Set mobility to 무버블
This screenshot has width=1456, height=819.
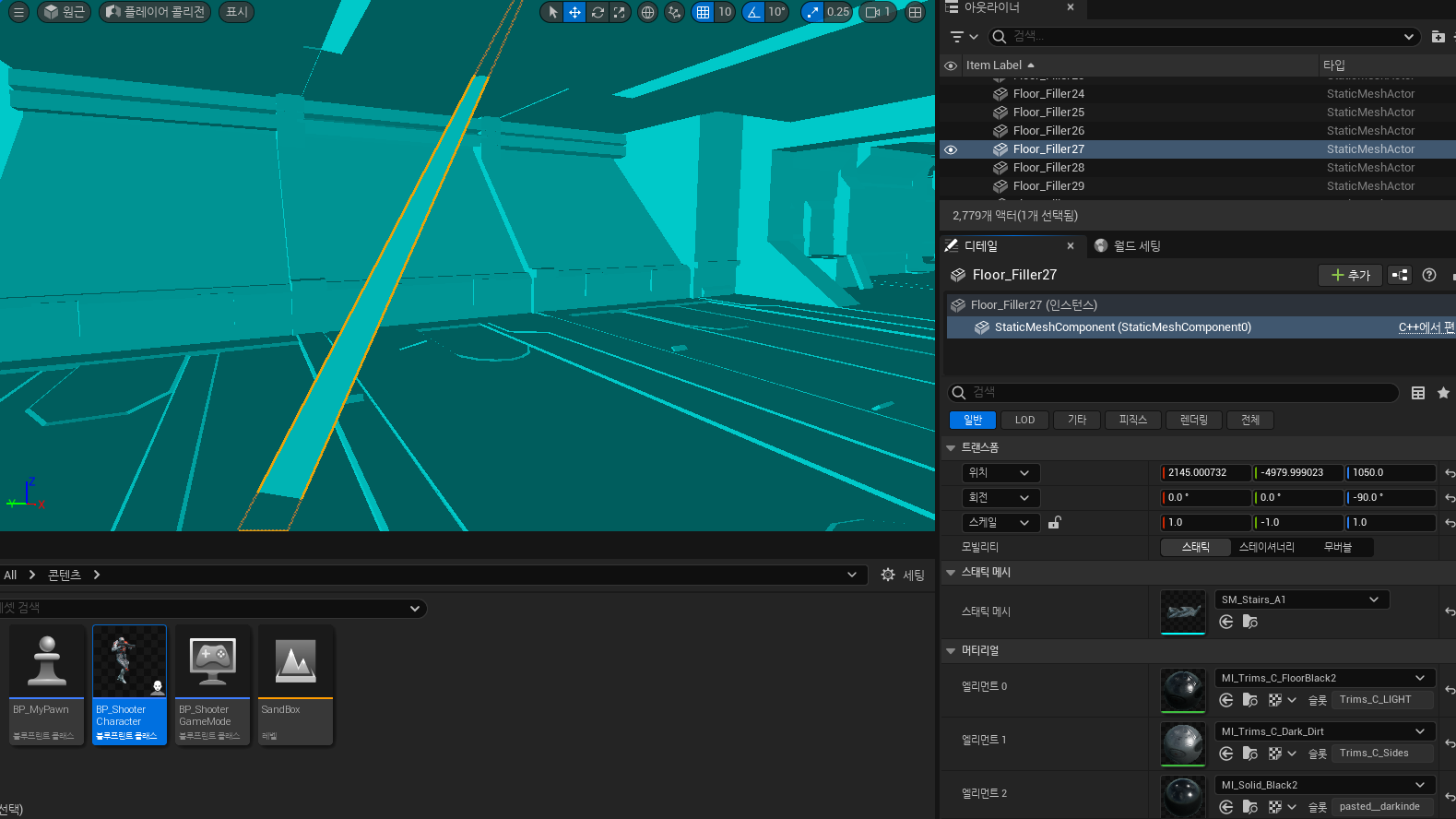point(1338,548)
